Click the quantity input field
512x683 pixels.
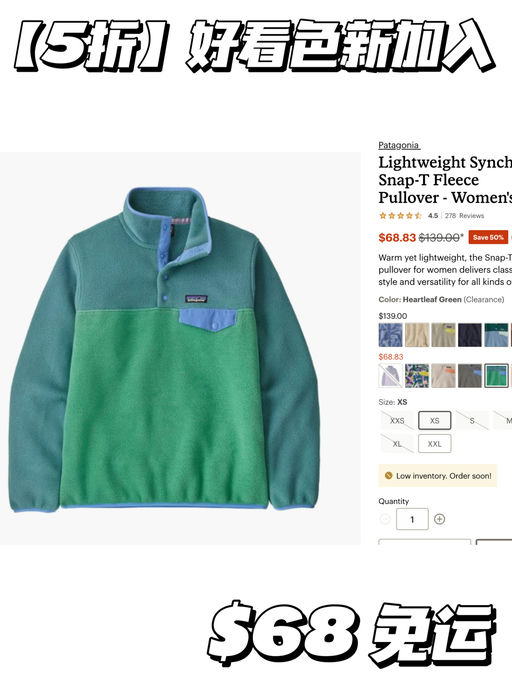click(x=412, y=519)
